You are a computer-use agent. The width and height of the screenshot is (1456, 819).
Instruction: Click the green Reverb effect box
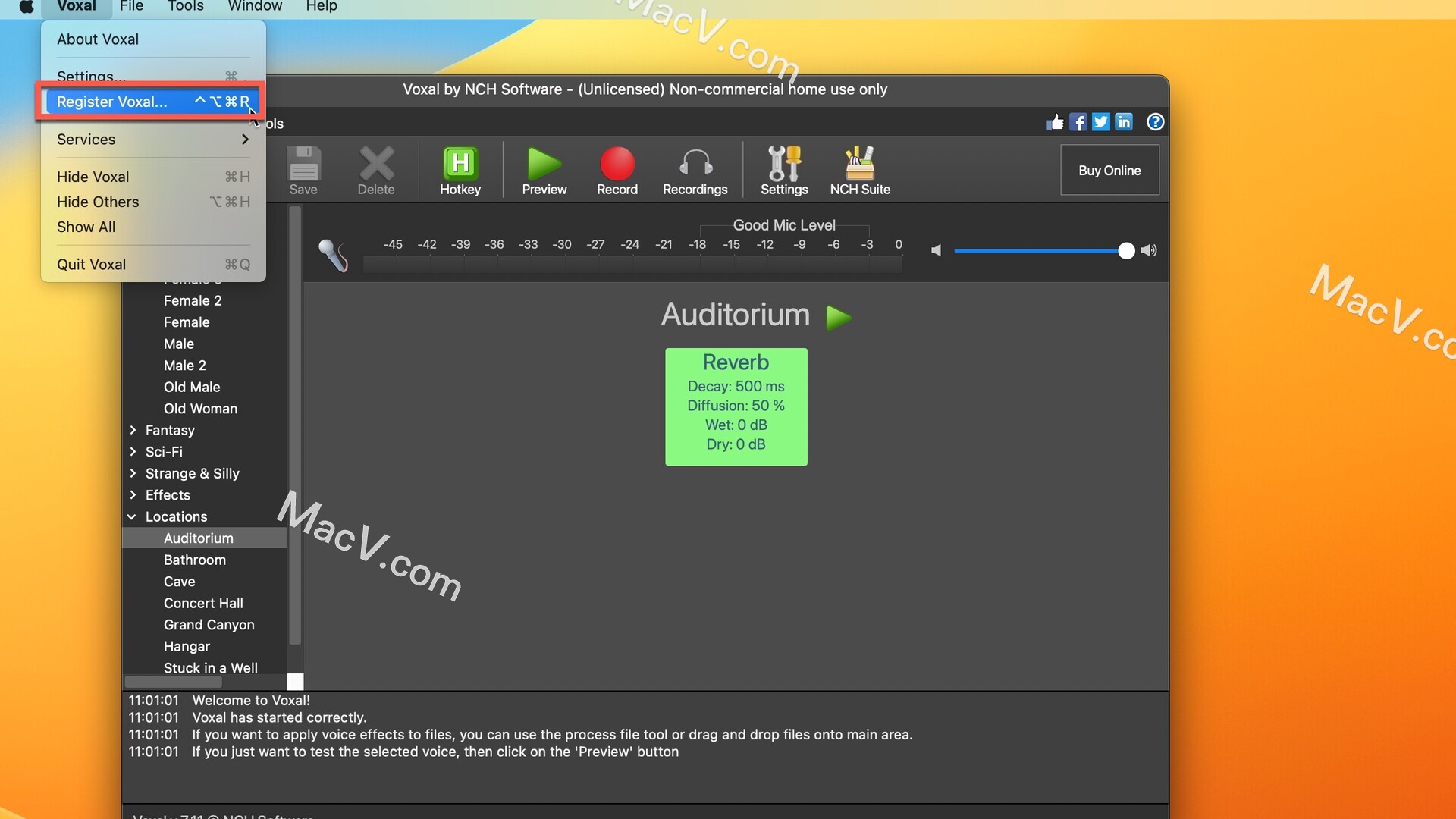point(736,406)
